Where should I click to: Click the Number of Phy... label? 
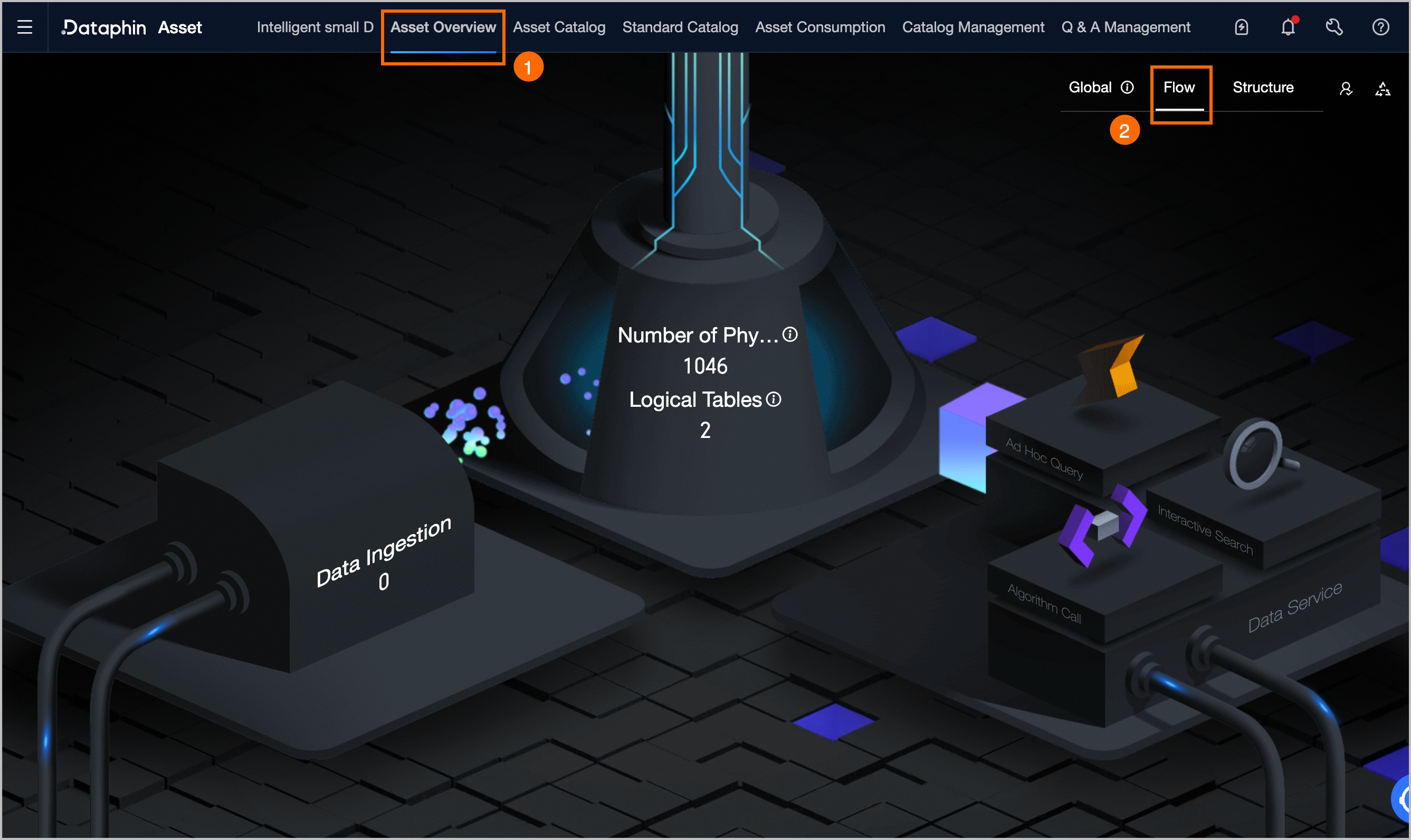click(x=699, y=335)
